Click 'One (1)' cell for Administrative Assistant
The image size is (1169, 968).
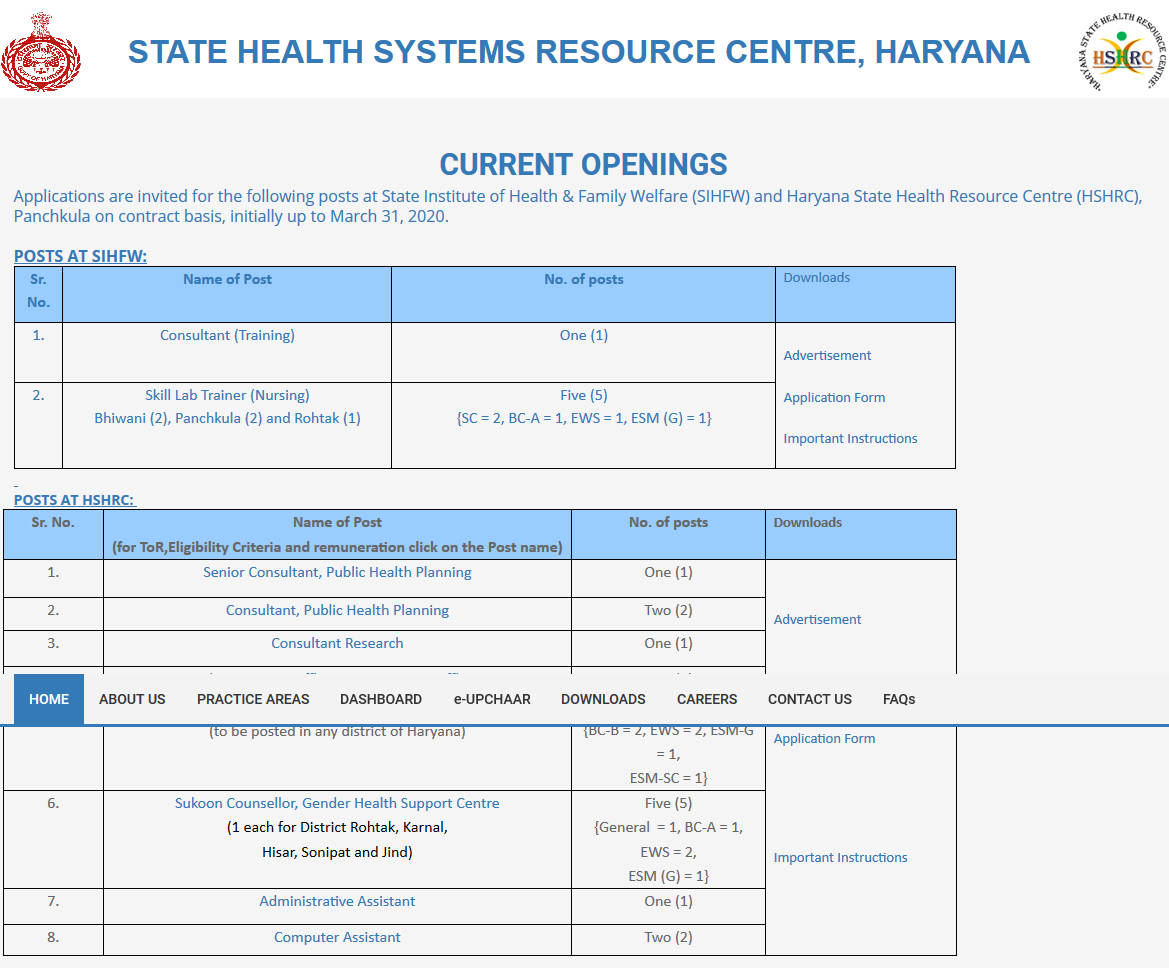668,901
